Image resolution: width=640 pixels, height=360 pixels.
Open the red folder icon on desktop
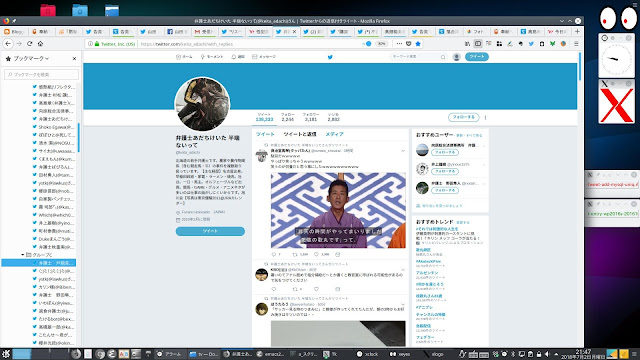(48, 10)
